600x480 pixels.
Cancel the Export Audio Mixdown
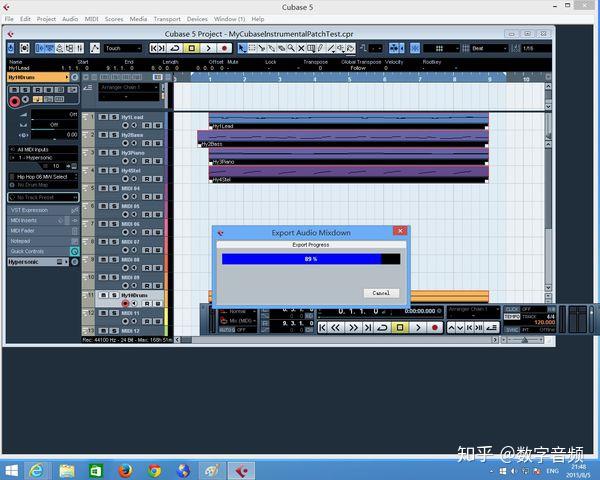pos(381,293)
